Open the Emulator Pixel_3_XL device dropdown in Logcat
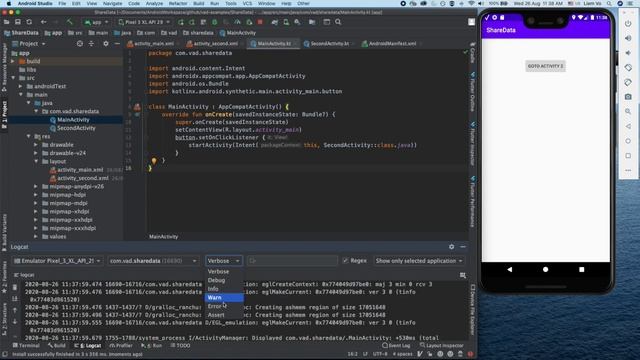The width and height of the screenshot is (640, 360). pyautogui.click(x=57, y=261)
